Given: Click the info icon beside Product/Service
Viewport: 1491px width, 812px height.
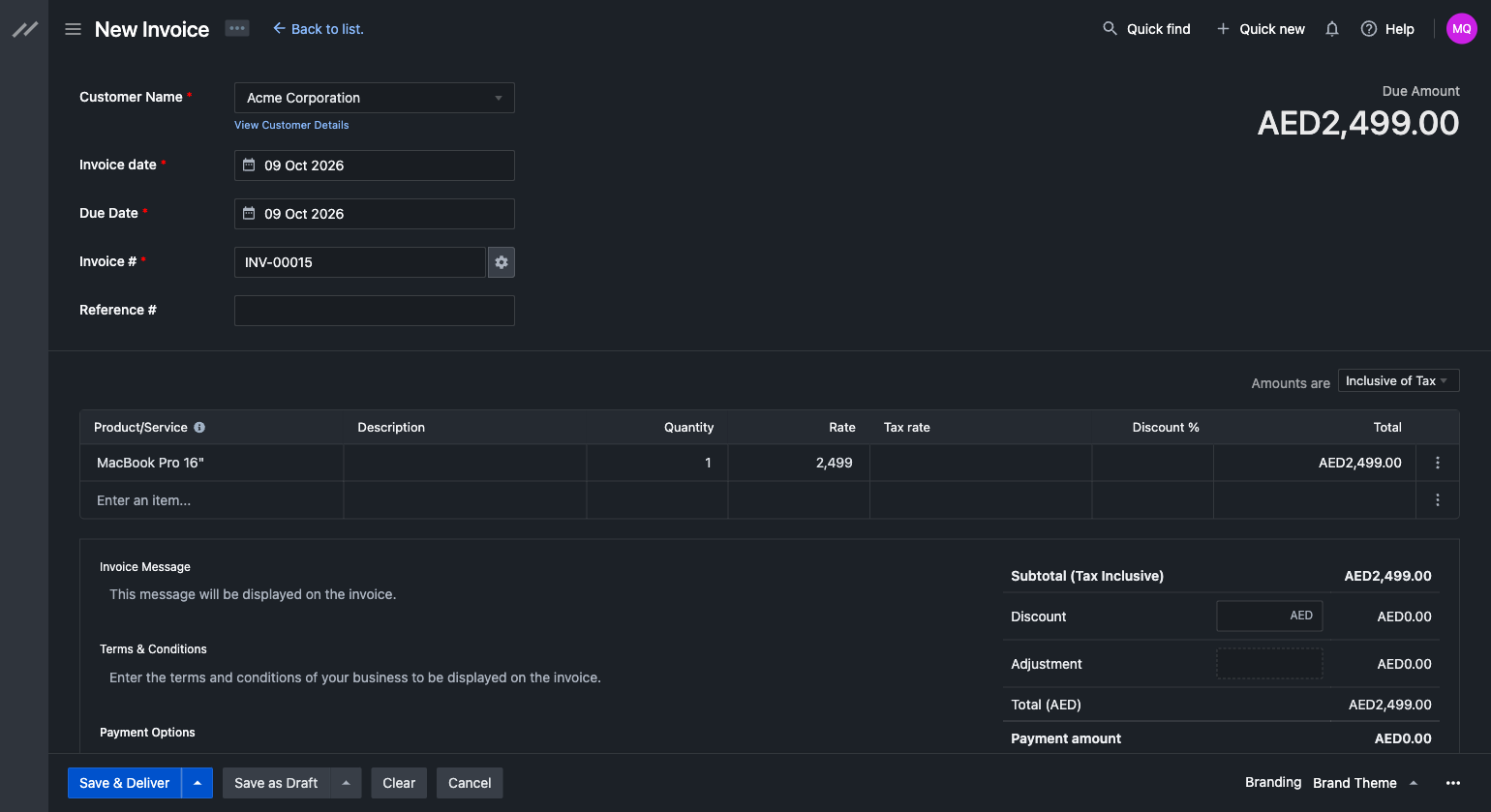Looking at the screenshot, I should point(199,427).
